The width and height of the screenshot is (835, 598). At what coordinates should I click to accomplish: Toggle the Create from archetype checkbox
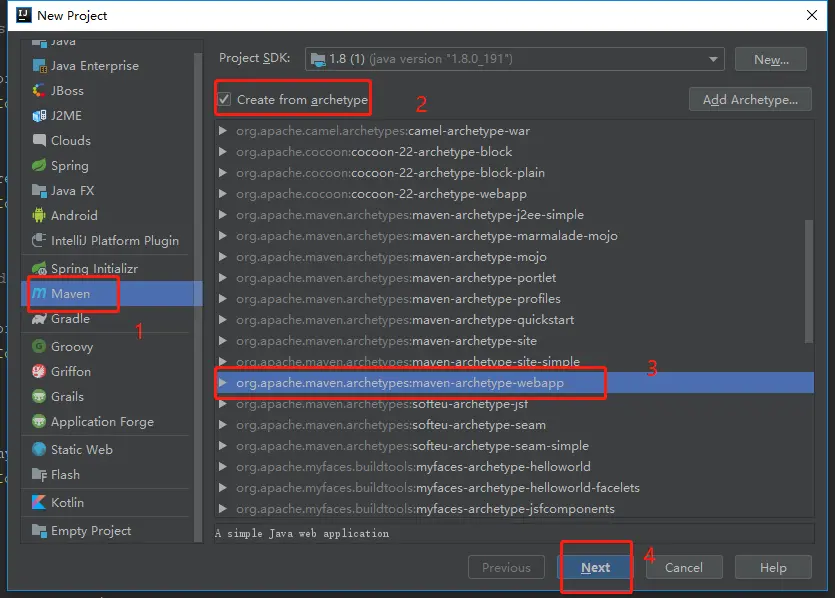[224, 99]
